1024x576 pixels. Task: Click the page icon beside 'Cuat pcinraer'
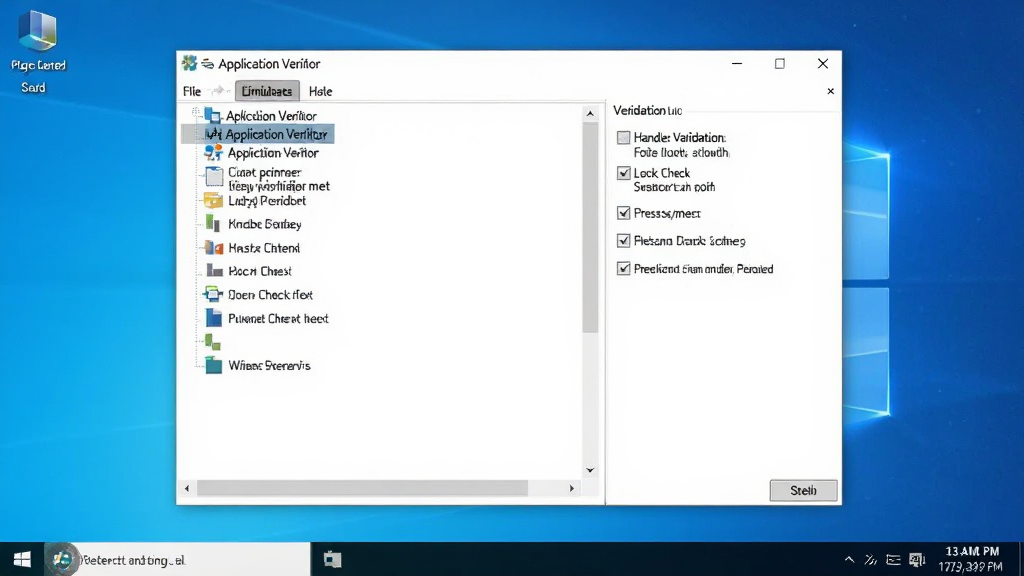pyautogui.click(x=214, y=176)
